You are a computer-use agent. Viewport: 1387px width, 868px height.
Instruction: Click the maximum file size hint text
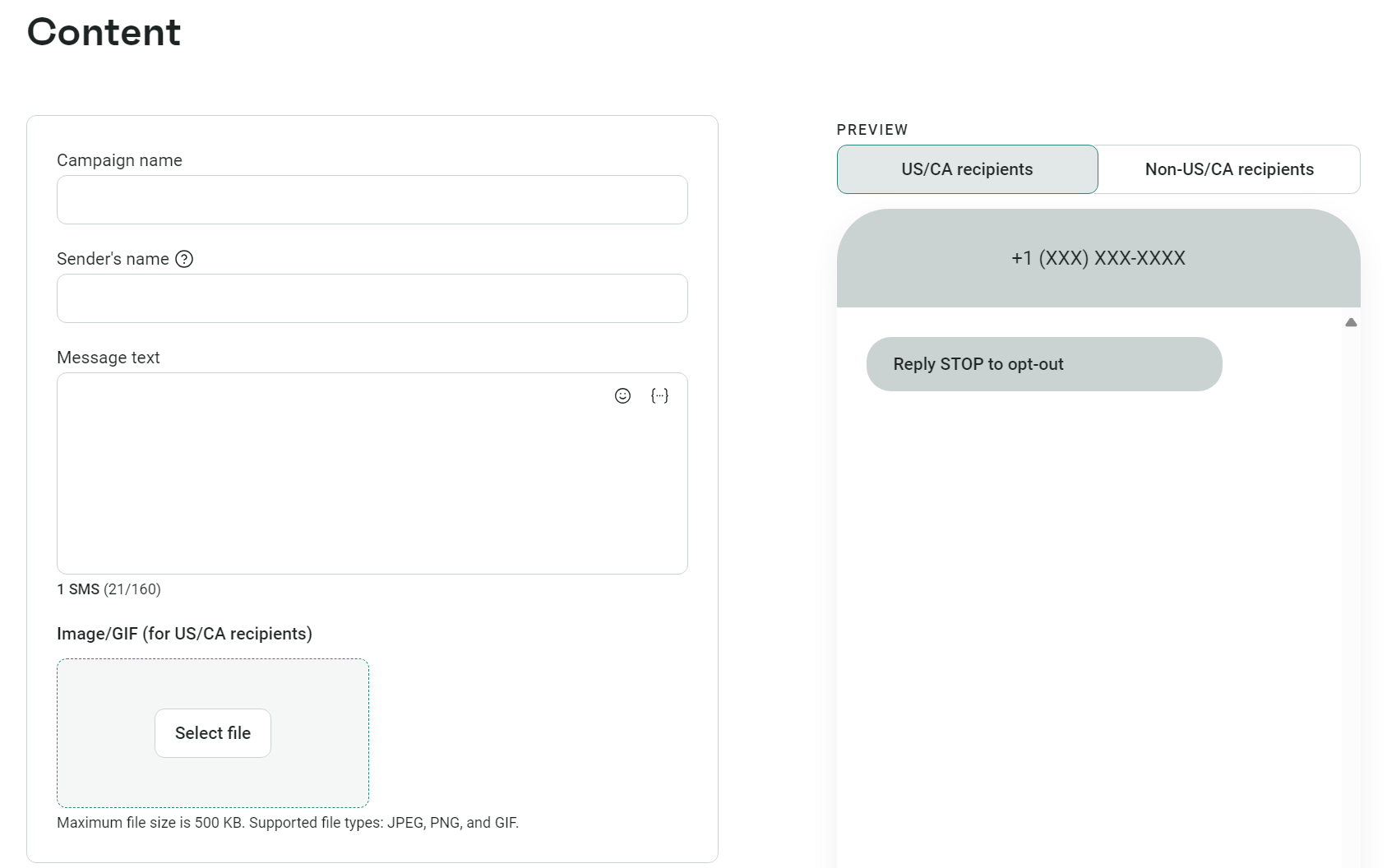(x=287, y=823)
